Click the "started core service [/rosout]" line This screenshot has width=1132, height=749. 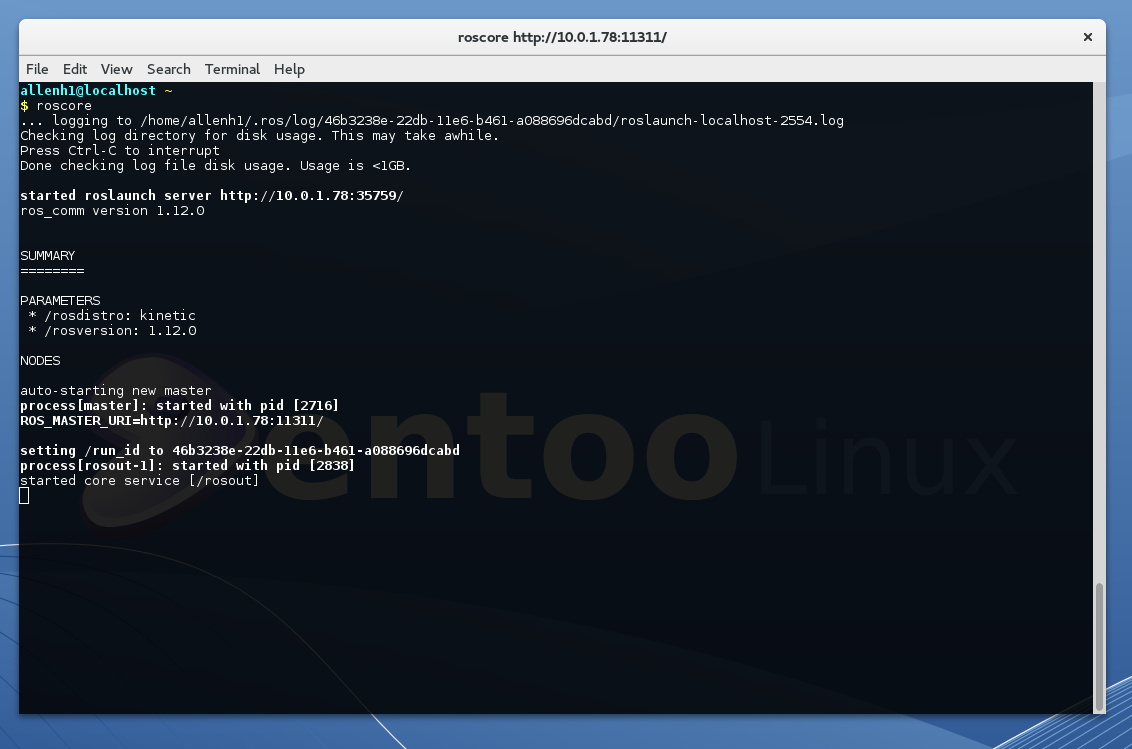[x=140, y=481]
